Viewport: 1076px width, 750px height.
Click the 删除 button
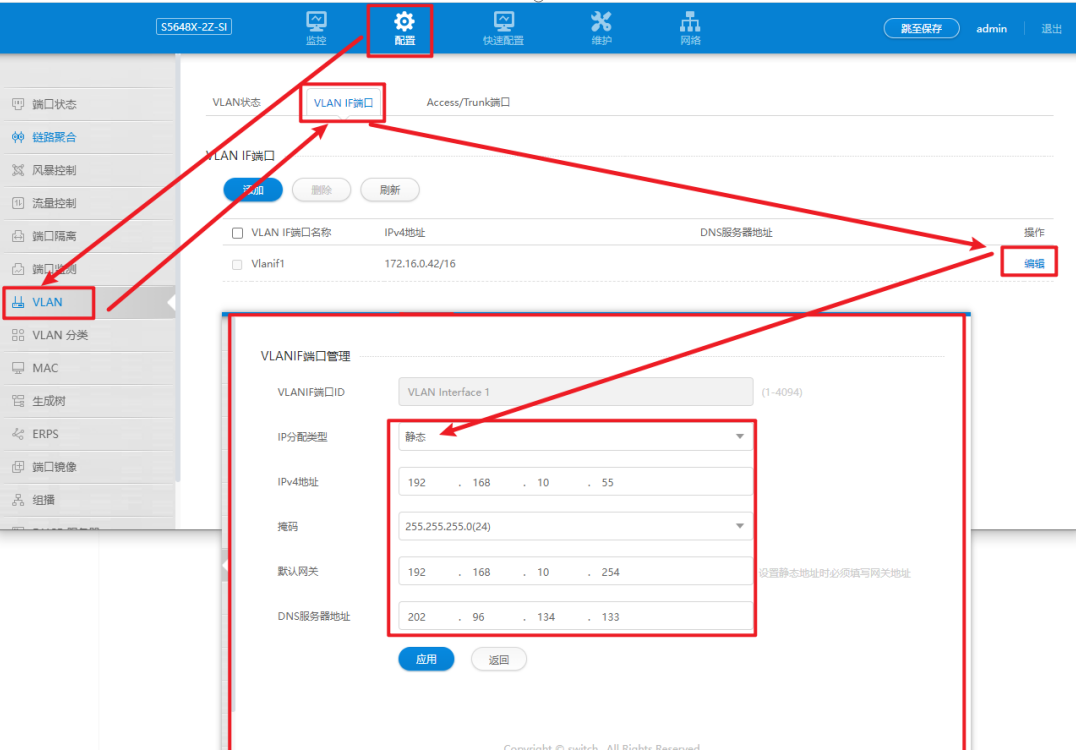[321, 190]
